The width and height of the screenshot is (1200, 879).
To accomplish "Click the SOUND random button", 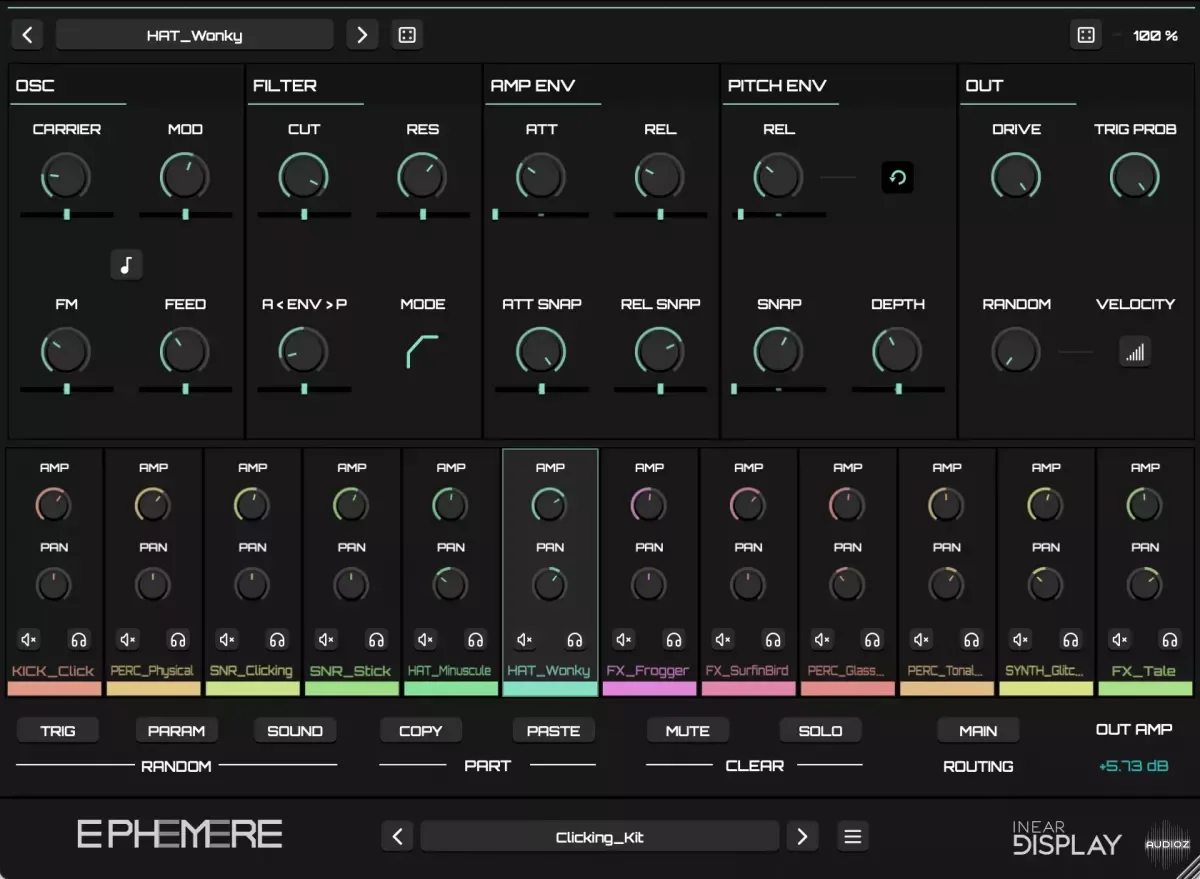I will click(295, 731).
